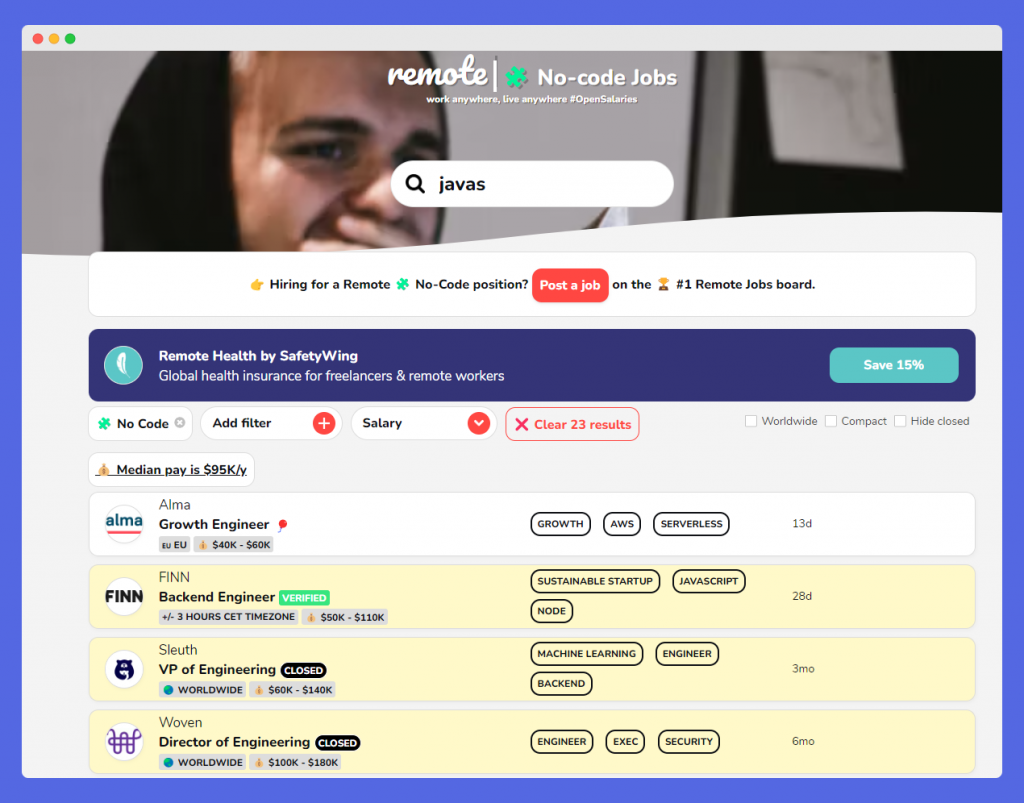The width and height of the screenshot is (1024, 803).
Task: Open the Woven company logo
Action: [124, 742]
